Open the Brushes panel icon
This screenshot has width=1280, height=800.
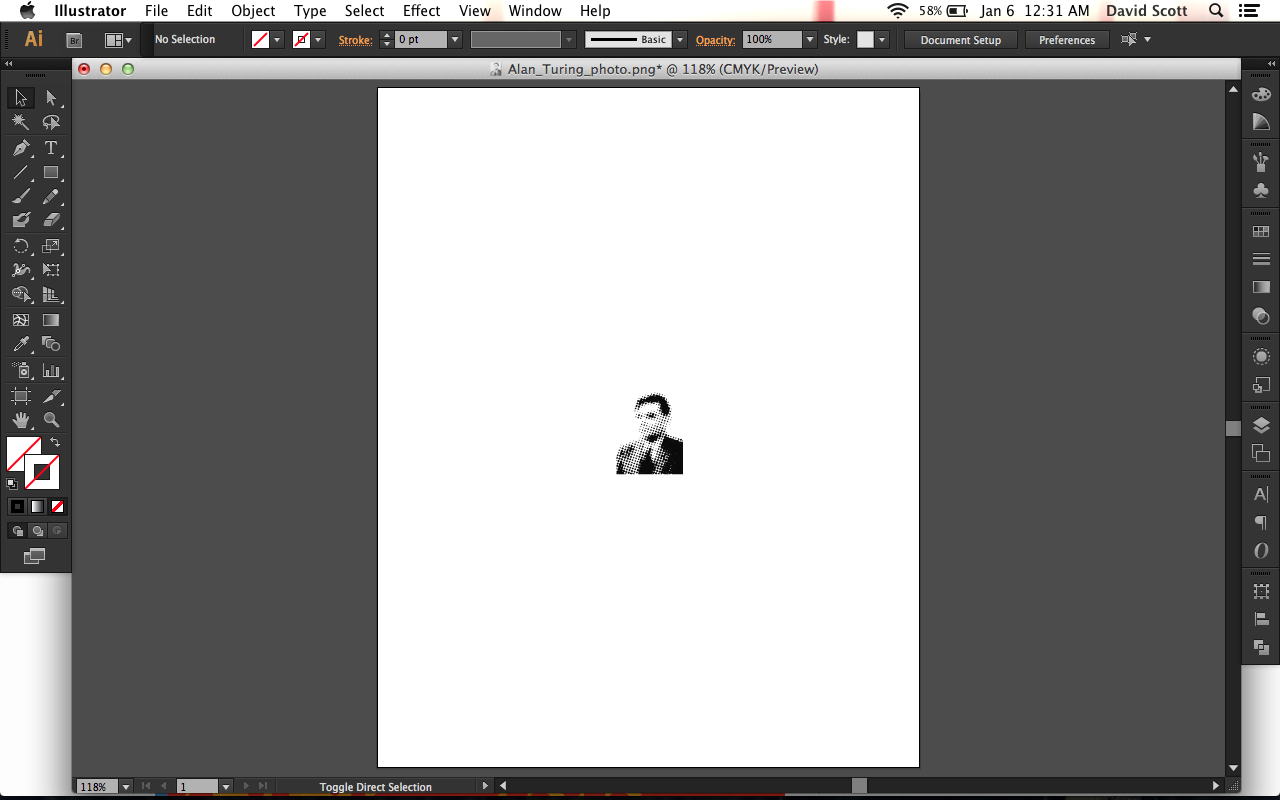coord(1261,160)
